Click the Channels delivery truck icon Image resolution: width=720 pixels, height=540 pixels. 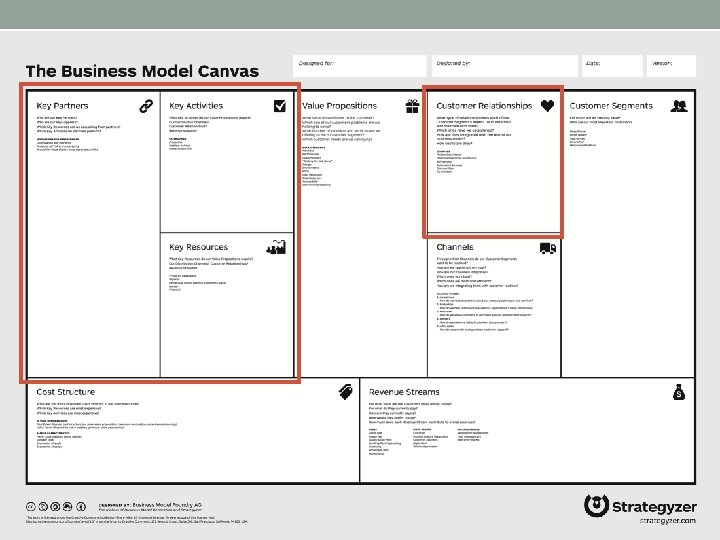point(548,248)
